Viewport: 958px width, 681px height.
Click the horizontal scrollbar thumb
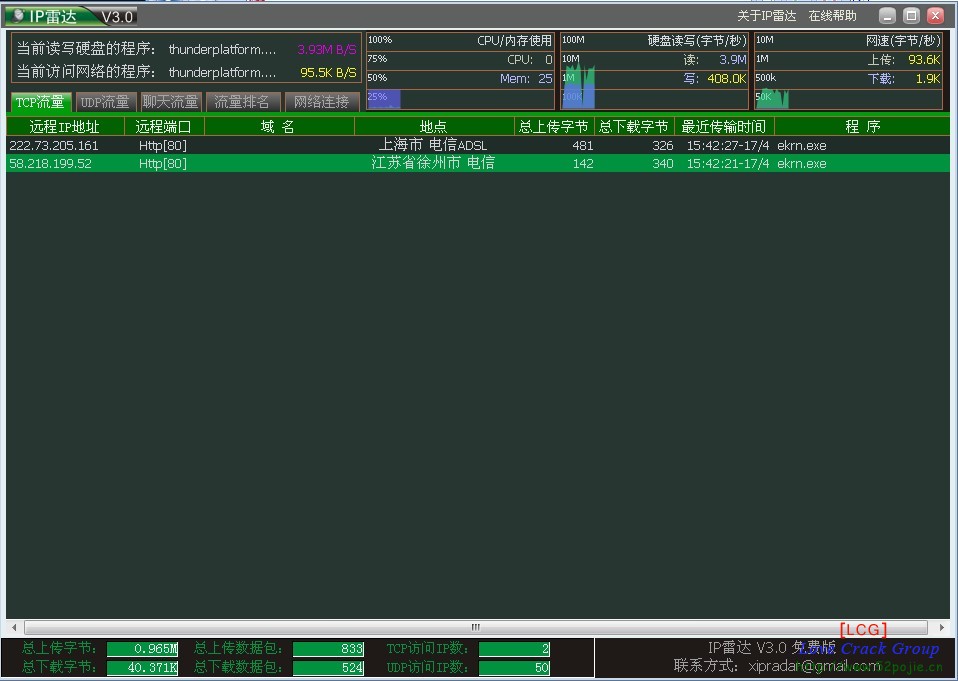click(x=476, y=627)
